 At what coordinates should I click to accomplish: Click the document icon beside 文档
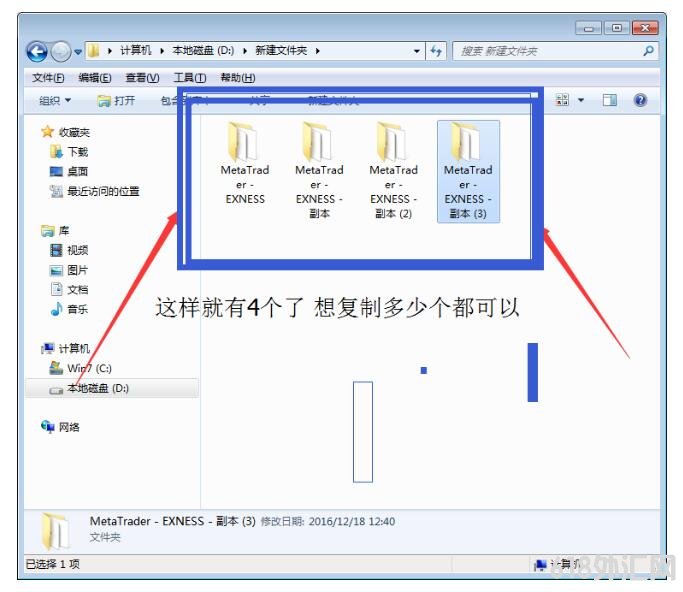56,289
